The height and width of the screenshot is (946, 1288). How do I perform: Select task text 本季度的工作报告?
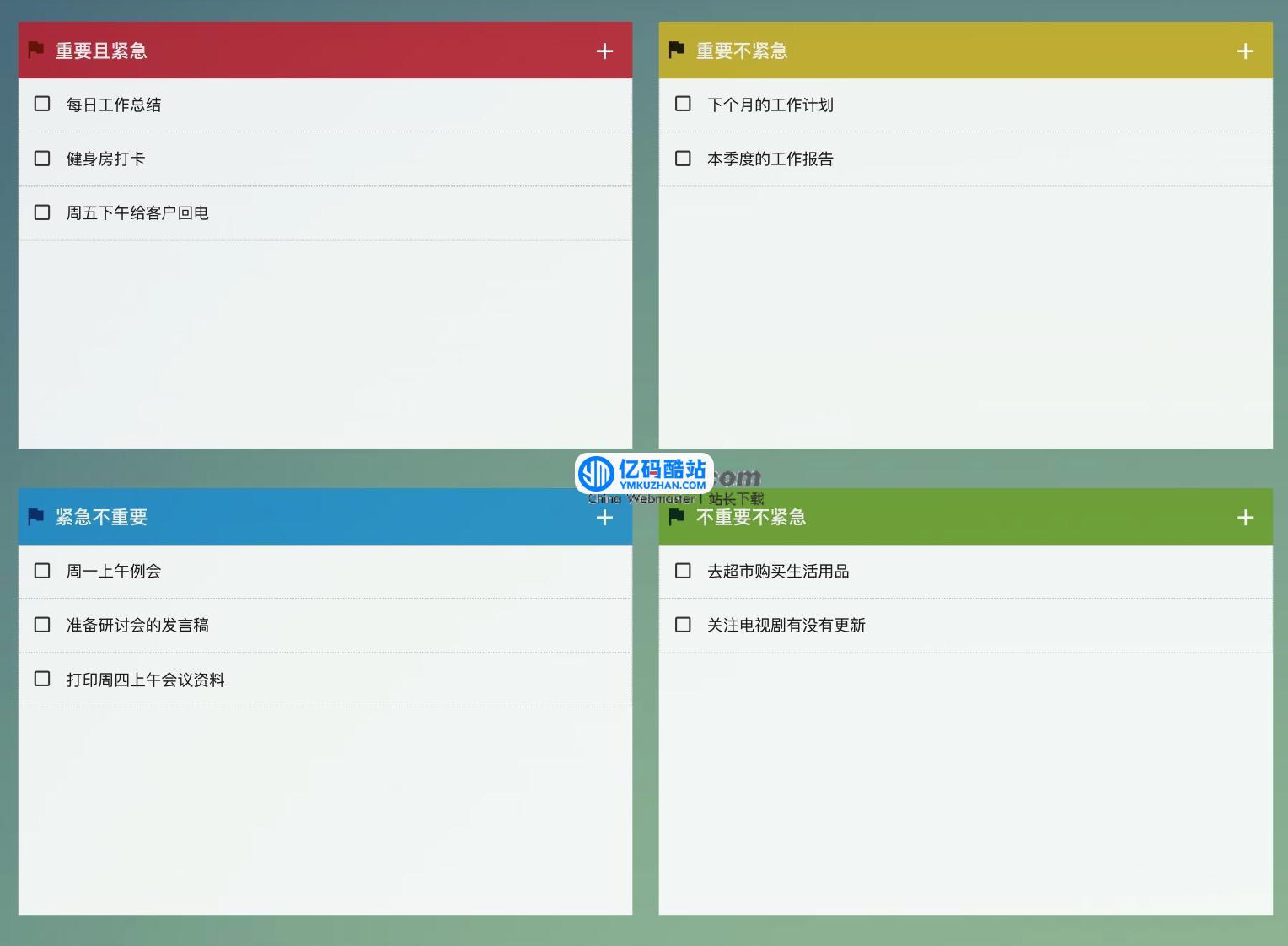(x=770, y=159)
